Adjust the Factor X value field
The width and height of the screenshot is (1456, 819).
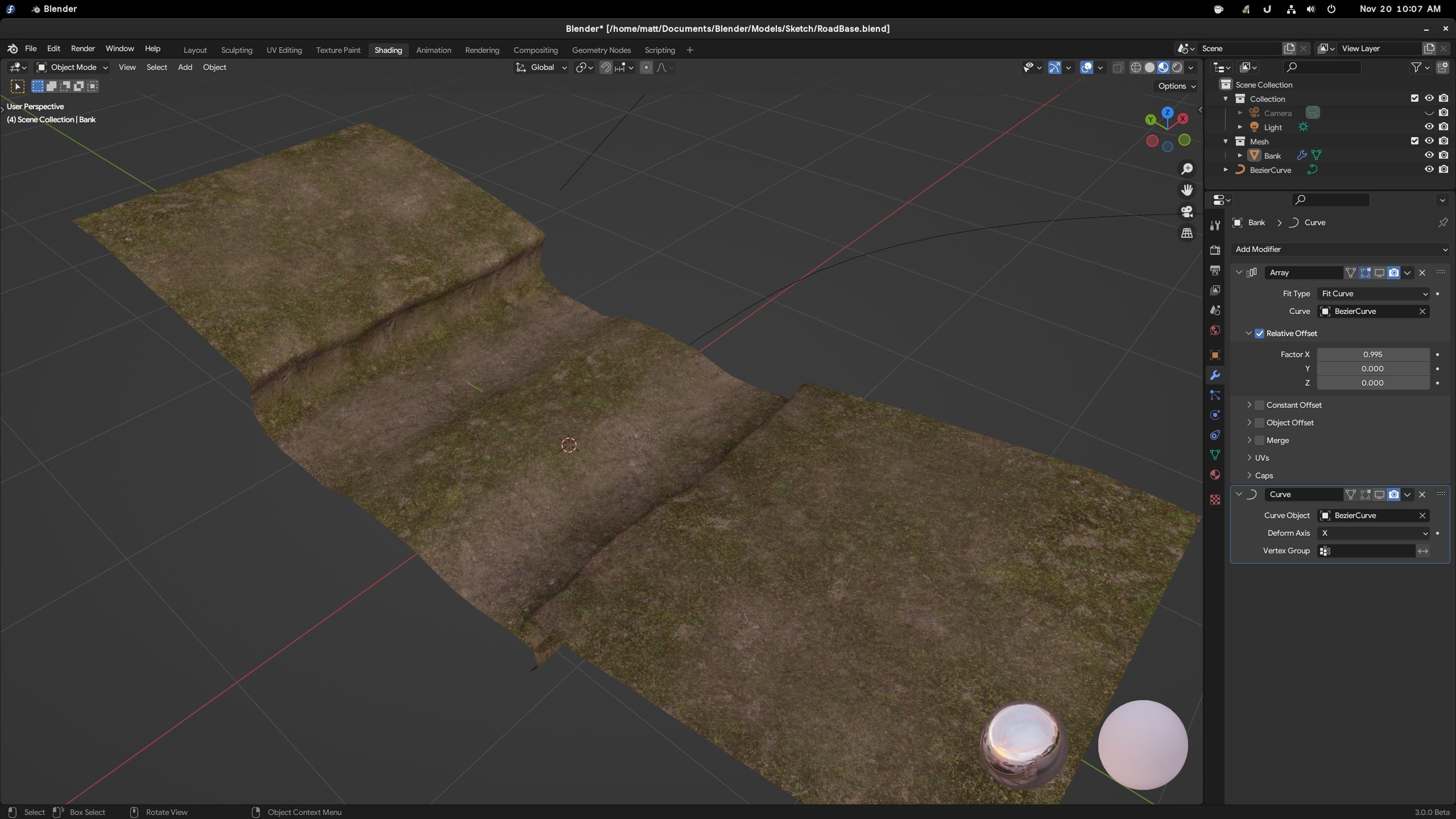pyautogui.click(x=1373, y=354)
